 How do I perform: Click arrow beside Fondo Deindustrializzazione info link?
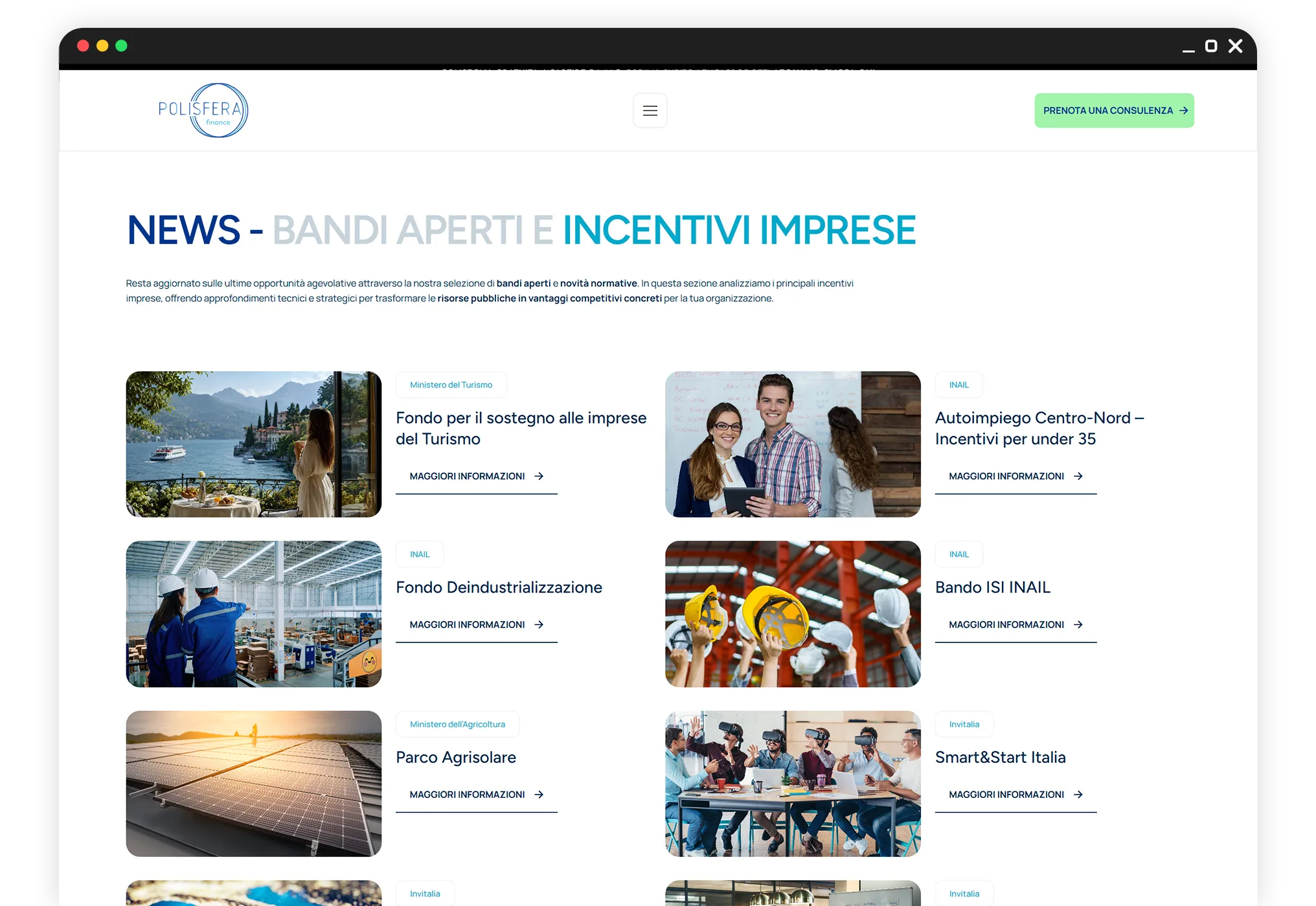[x=539, y=625]
